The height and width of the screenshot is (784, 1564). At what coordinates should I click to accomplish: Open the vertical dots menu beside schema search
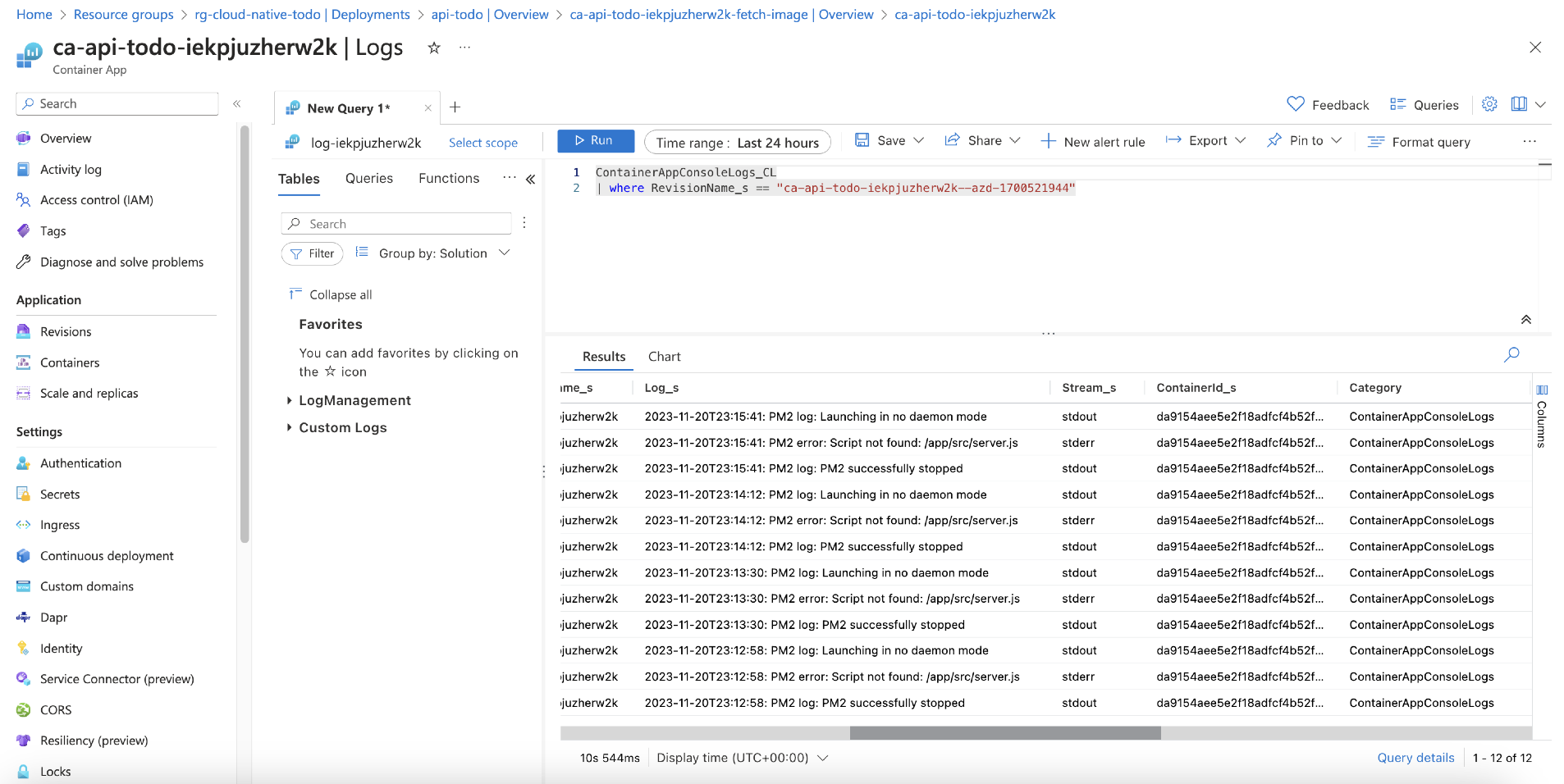pos(524,223)
